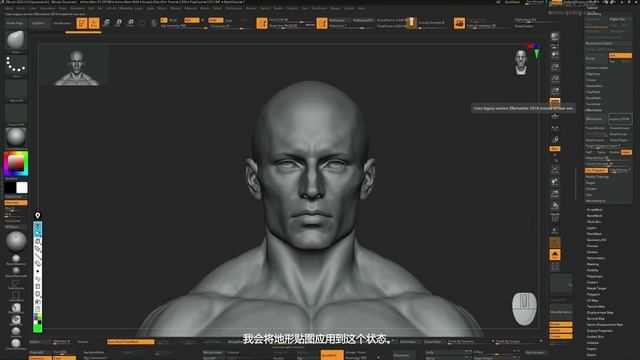Toggle the Smt option beside Divide
The height and width of the screenshot is (360, 640).
620,56
